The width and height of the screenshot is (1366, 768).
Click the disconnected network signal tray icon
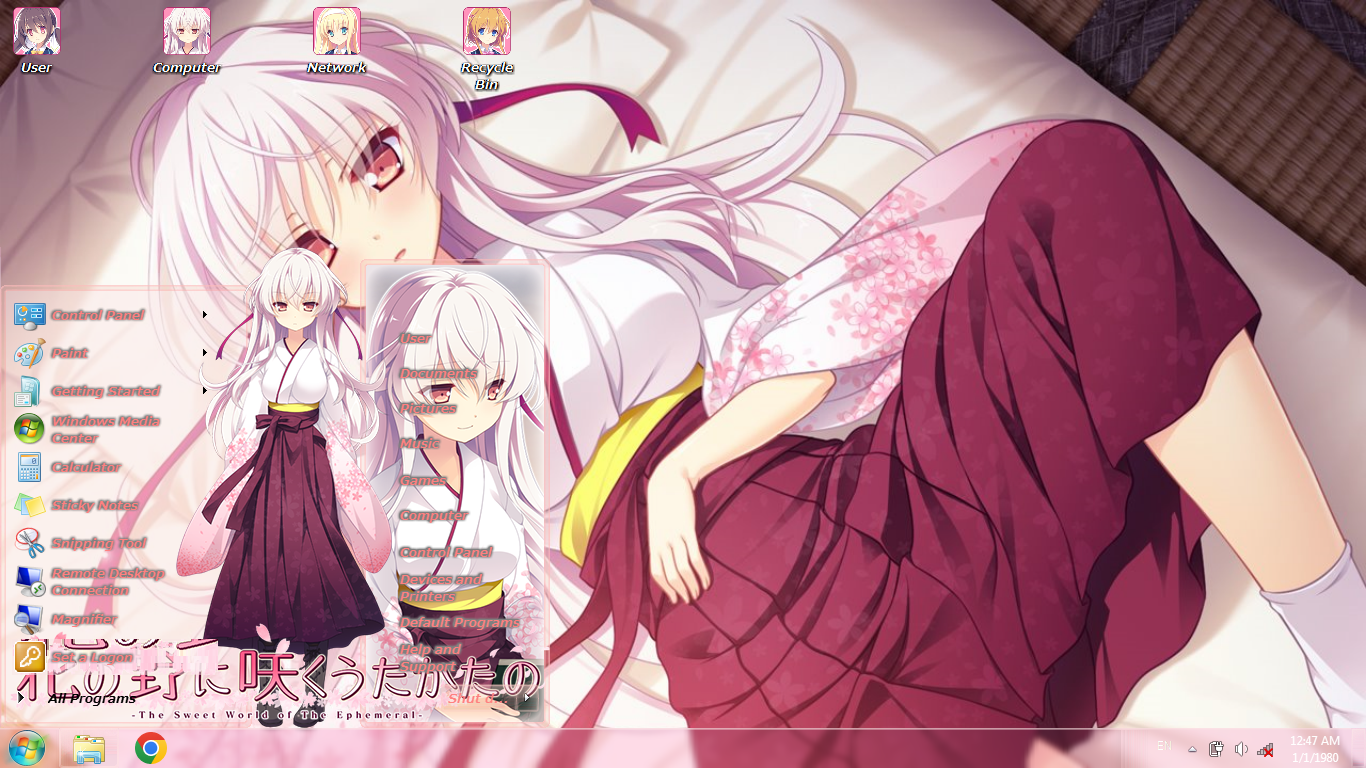point(1265,749)
